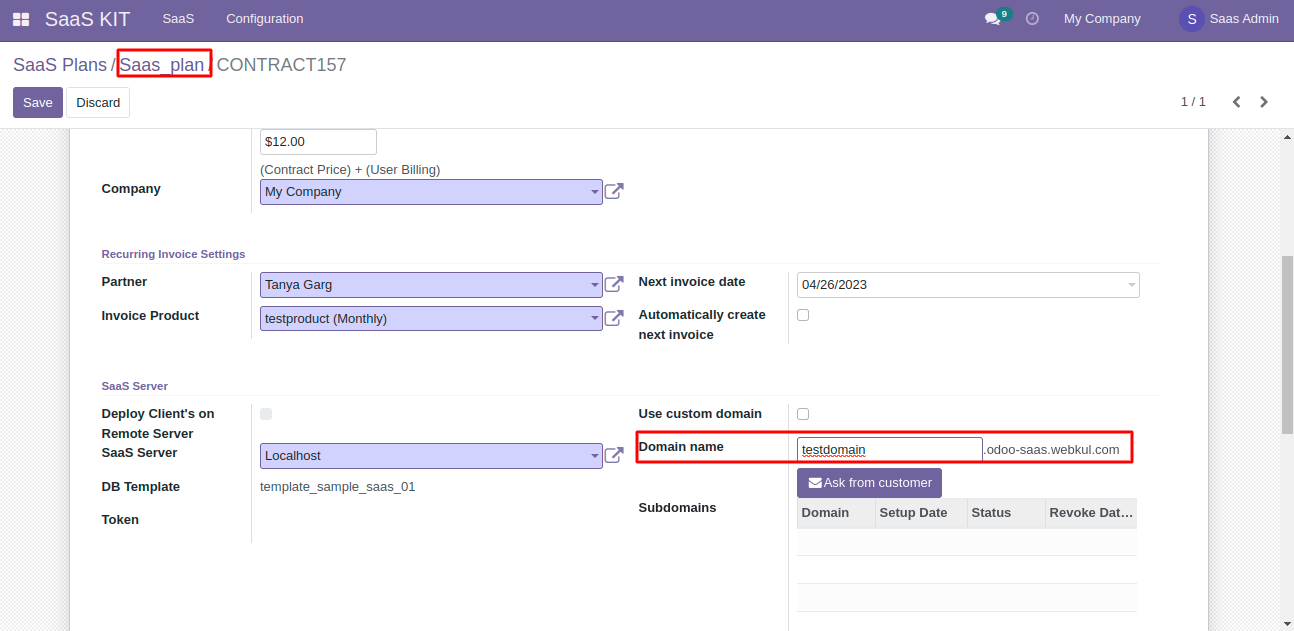
Task: Click the Recurring Invoice Settings heading
Action: [x=173, y=254]
